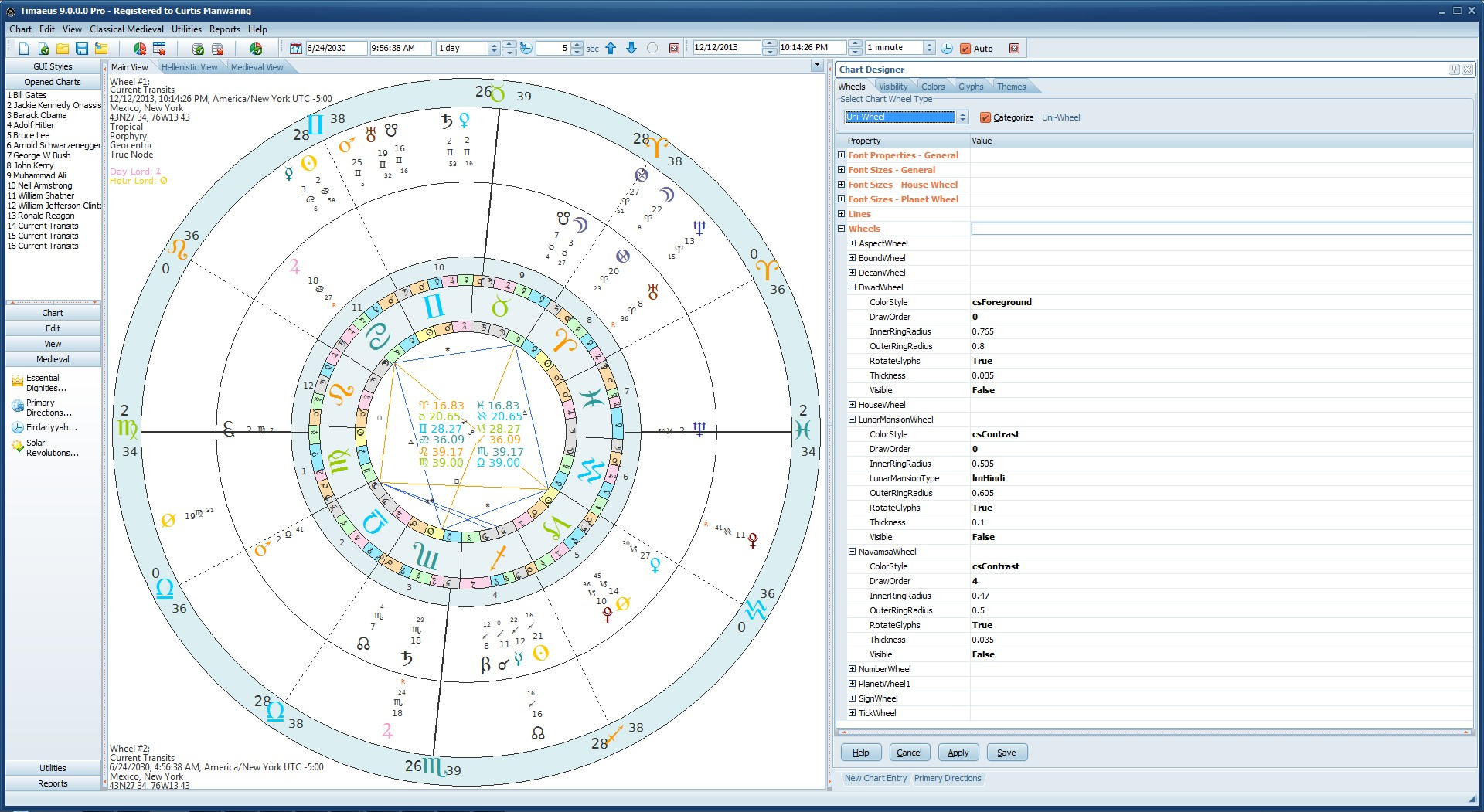Expand Font Sizes - House Wheel
Viewport: 1484px width, 812px height.
coord(842,185)
